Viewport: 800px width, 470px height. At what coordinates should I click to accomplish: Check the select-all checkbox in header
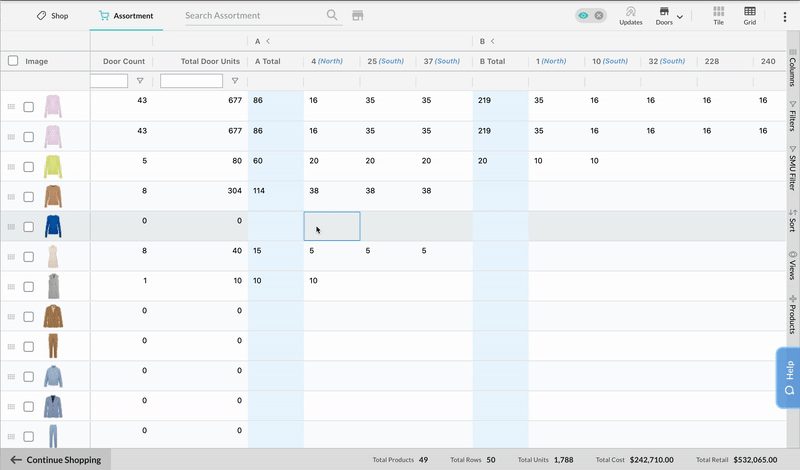tap(13, 61)
